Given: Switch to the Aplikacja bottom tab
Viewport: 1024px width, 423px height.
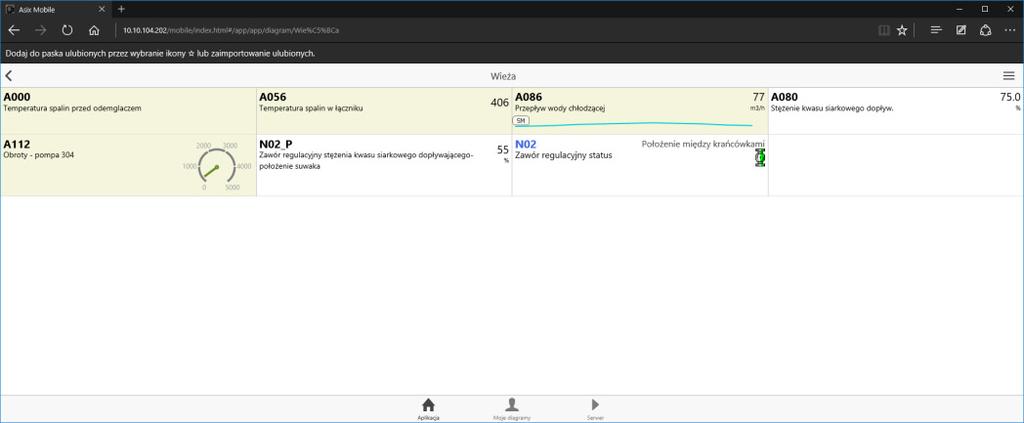Looking at the screenshot, I should click(428, 409).
